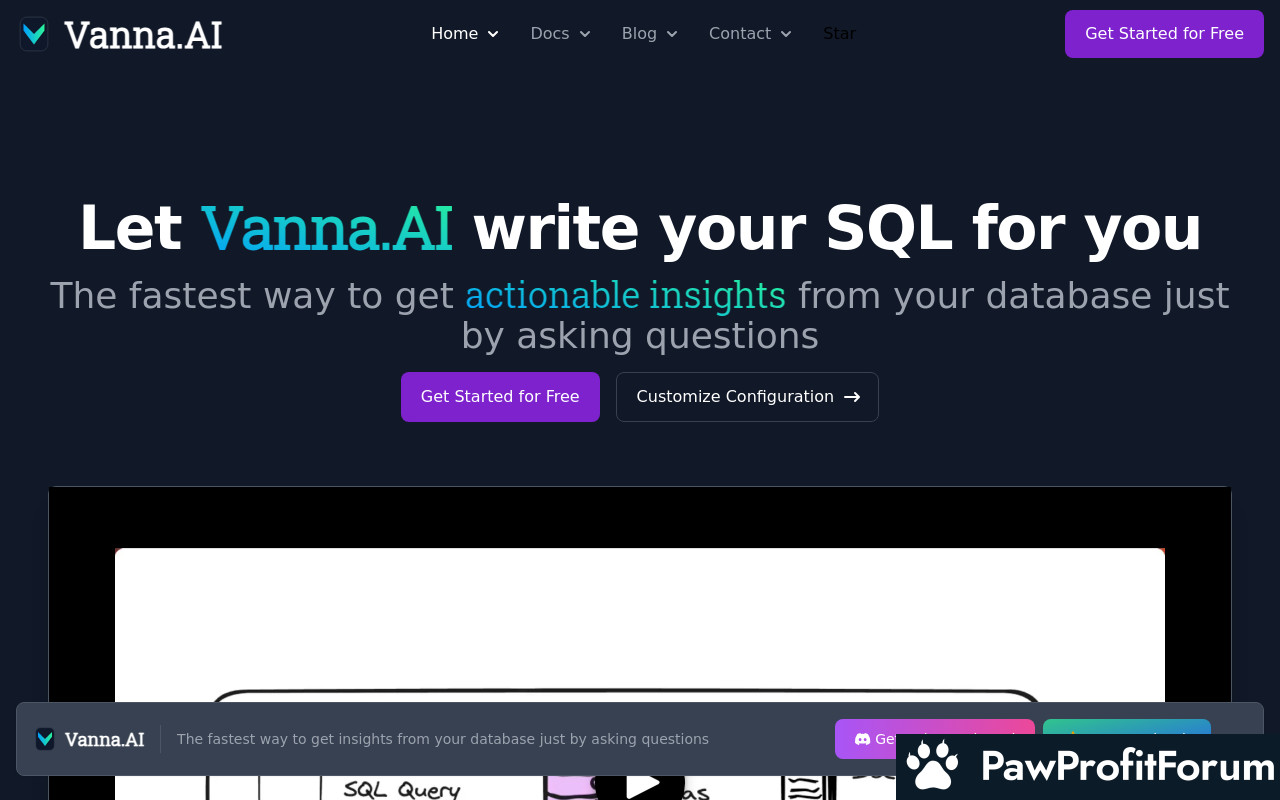1280x800 pixels.
Task: Click the Vanna.AI checkmark logo icon in header
Action: coord(34,34)
